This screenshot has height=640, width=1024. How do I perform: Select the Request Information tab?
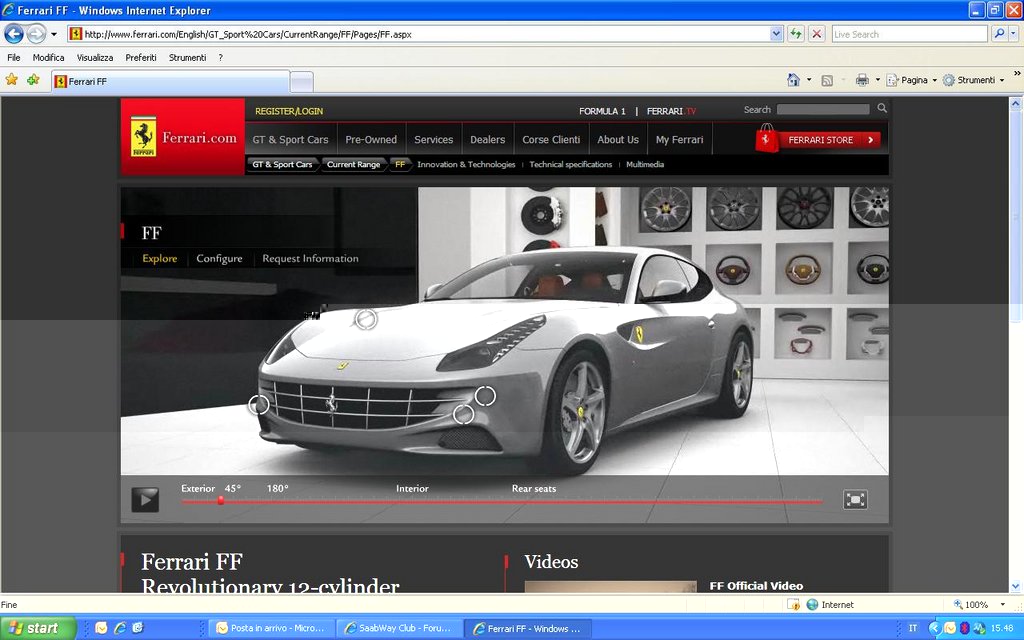[x=310, y=259]
